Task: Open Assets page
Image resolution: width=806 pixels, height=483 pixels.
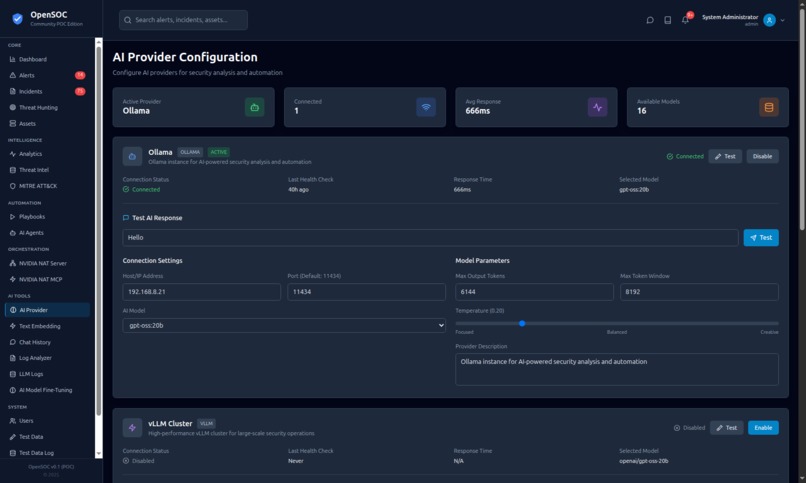Action: 47,123
